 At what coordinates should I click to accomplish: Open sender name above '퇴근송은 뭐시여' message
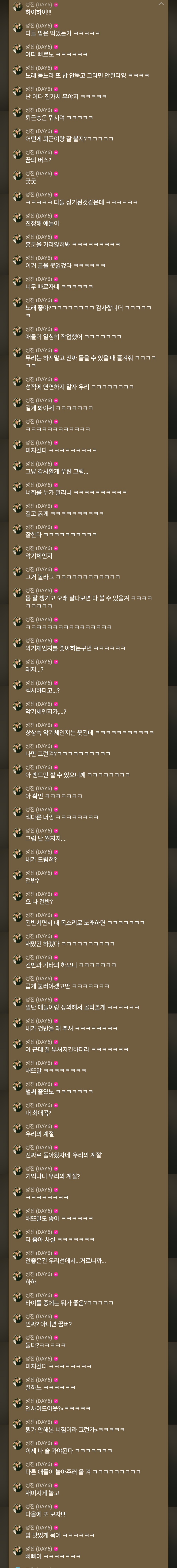click(x=38, y=110)
